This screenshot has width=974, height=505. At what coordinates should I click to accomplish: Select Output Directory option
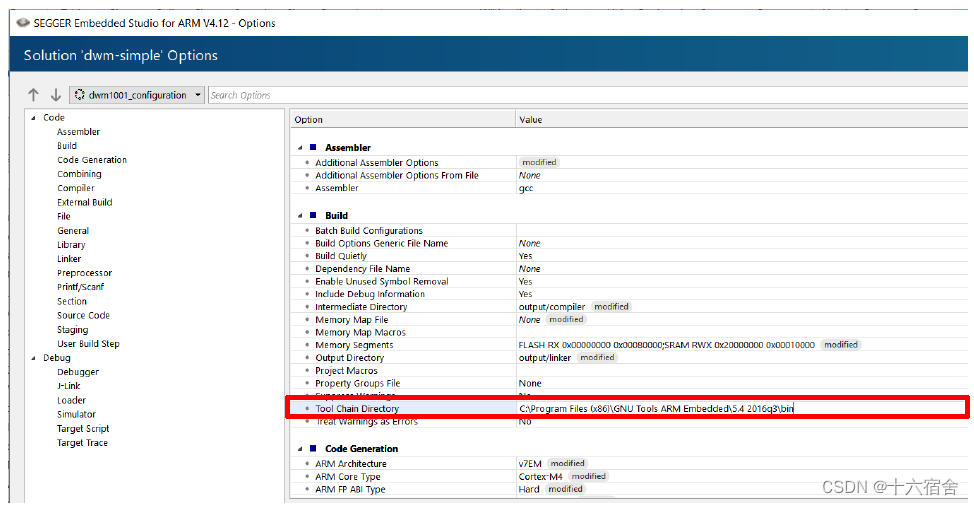pyautogui.click(x=350, y=358)
